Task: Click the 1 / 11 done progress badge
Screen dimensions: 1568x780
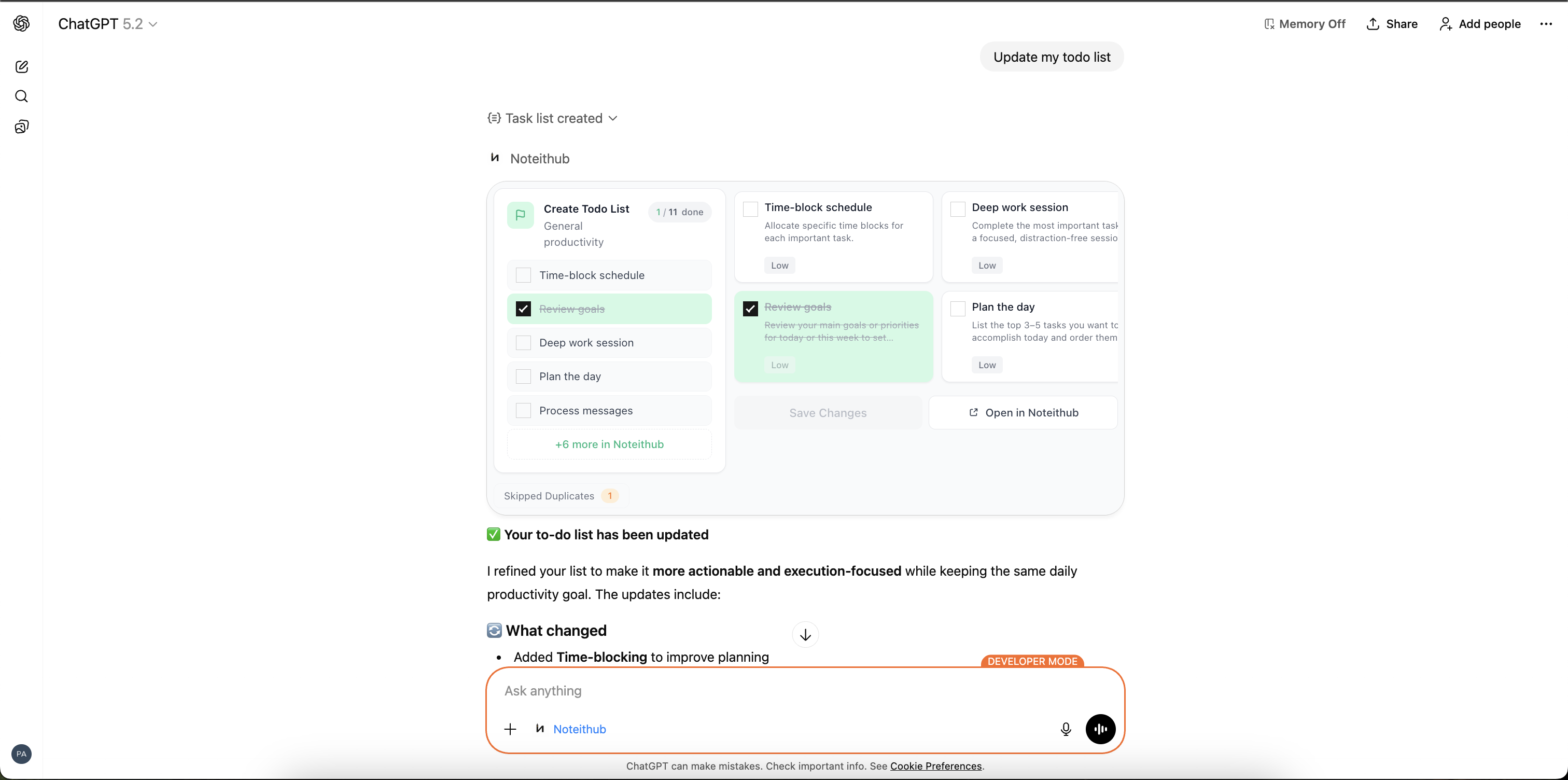Action: 679,212
